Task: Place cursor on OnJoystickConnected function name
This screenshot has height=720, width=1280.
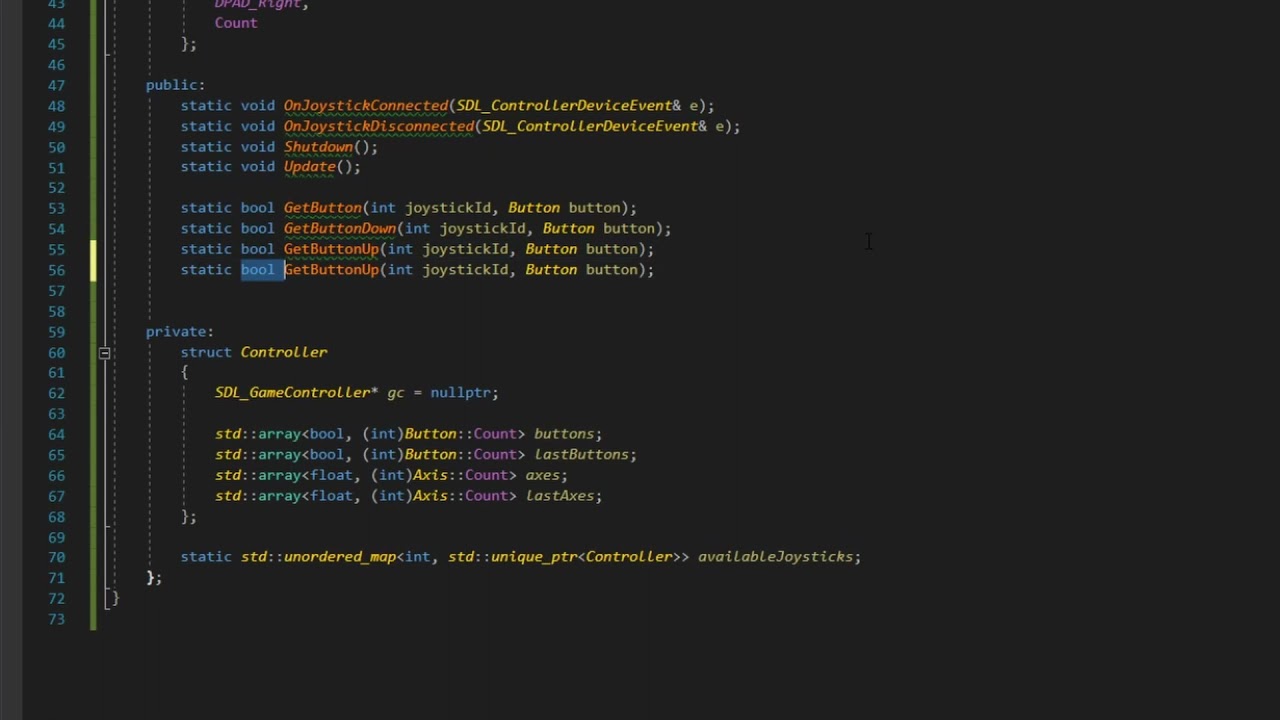Action: (x=366, y=106)
